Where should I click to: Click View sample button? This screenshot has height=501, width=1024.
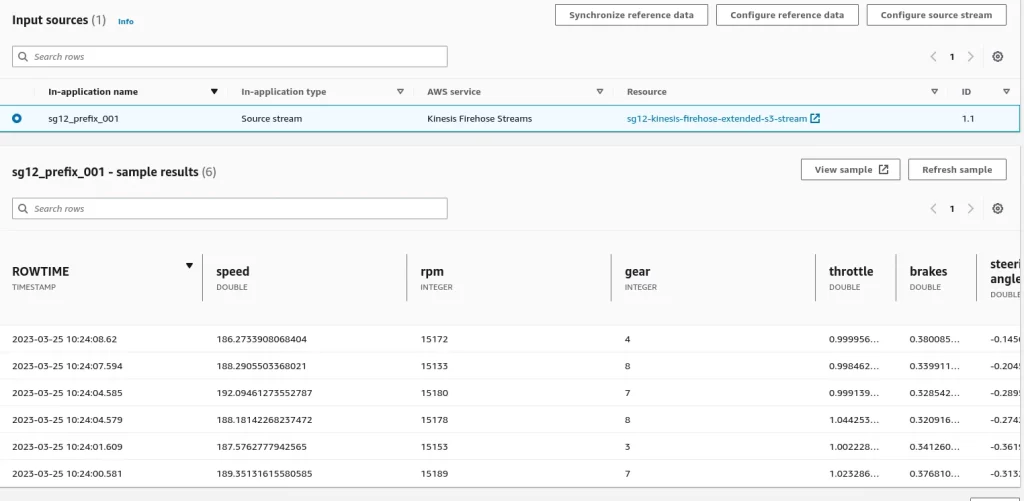(x=850, y=170)
